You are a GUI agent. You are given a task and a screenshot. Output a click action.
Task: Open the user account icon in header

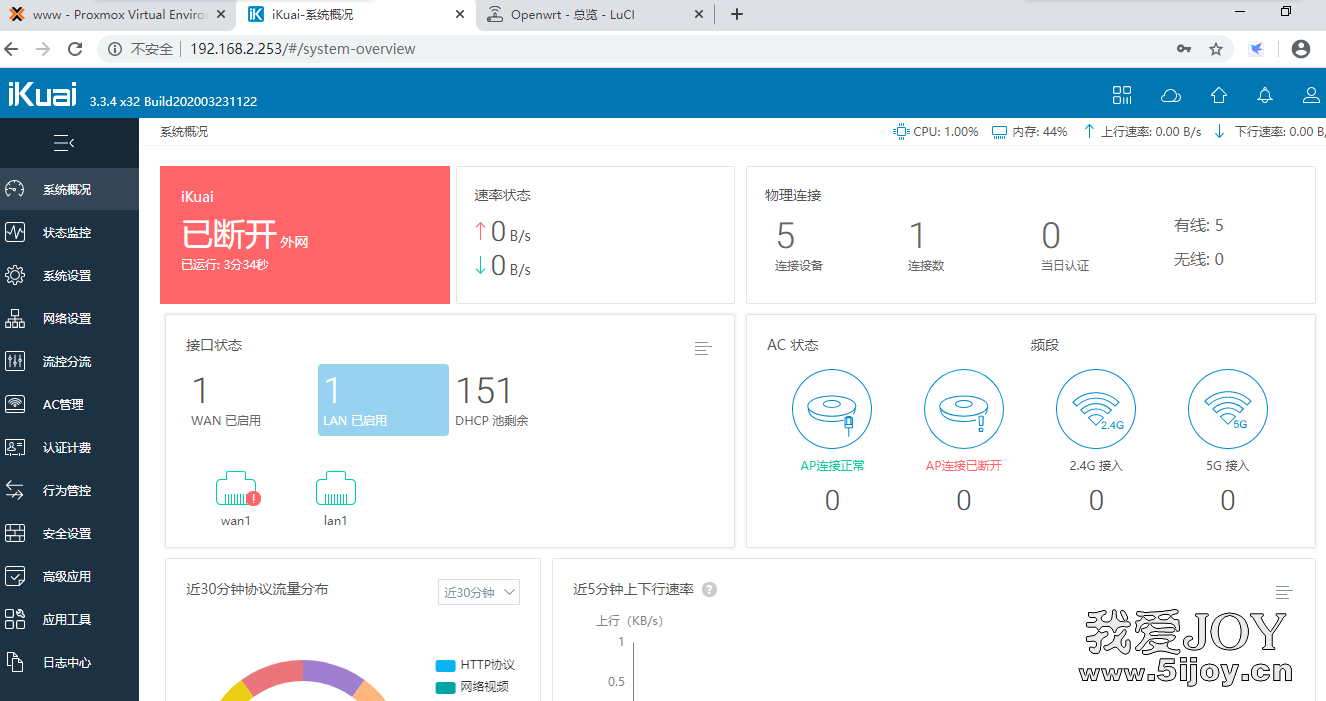(x=1311, y=95)
